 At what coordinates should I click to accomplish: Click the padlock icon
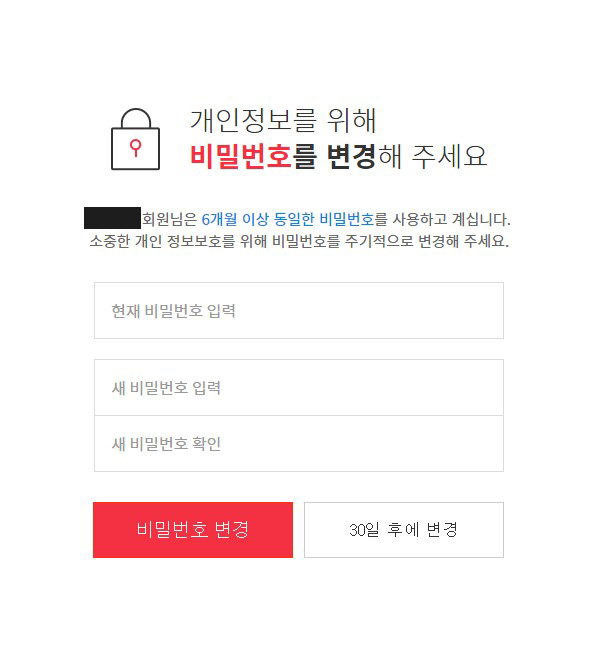pos(135,139)
